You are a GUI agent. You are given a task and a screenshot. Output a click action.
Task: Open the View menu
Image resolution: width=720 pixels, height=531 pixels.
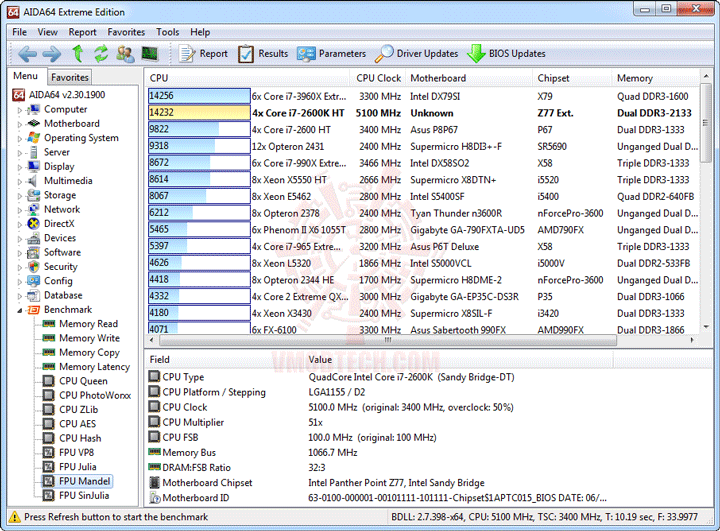(x=47, y=32)
